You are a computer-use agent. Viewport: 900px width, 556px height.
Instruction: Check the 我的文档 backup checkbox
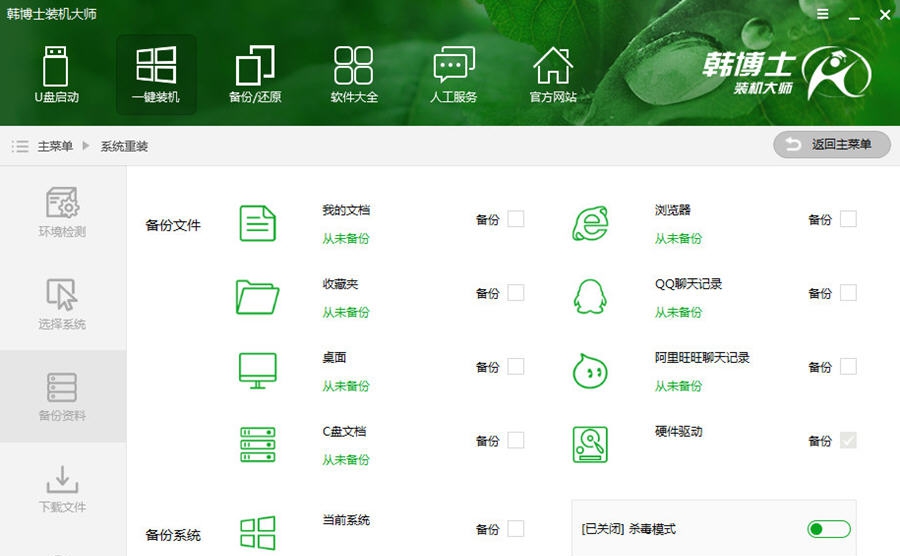515,219
